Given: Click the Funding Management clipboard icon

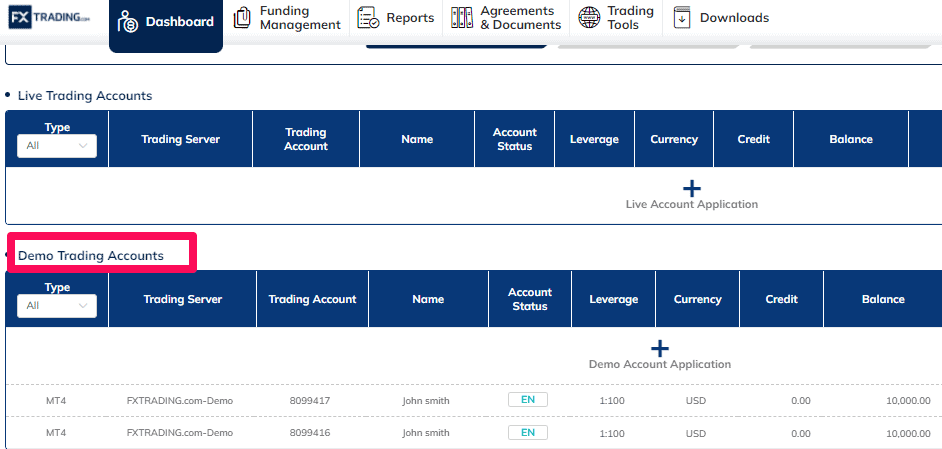Looking at the screenshot, I should pyautogui.click(x=242, y=18).
